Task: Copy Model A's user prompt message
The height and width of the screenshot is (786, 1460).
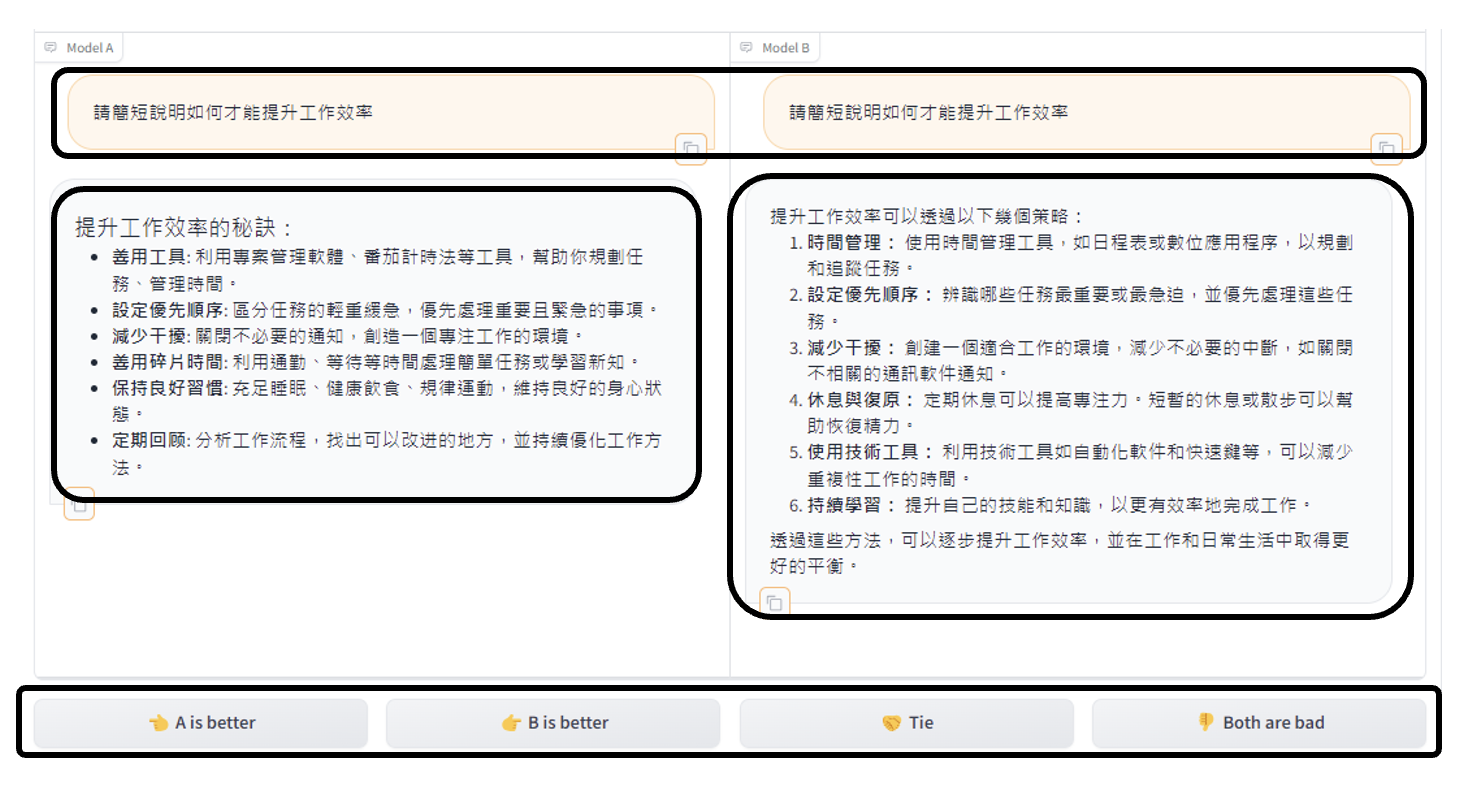Action: pos(690,148)
